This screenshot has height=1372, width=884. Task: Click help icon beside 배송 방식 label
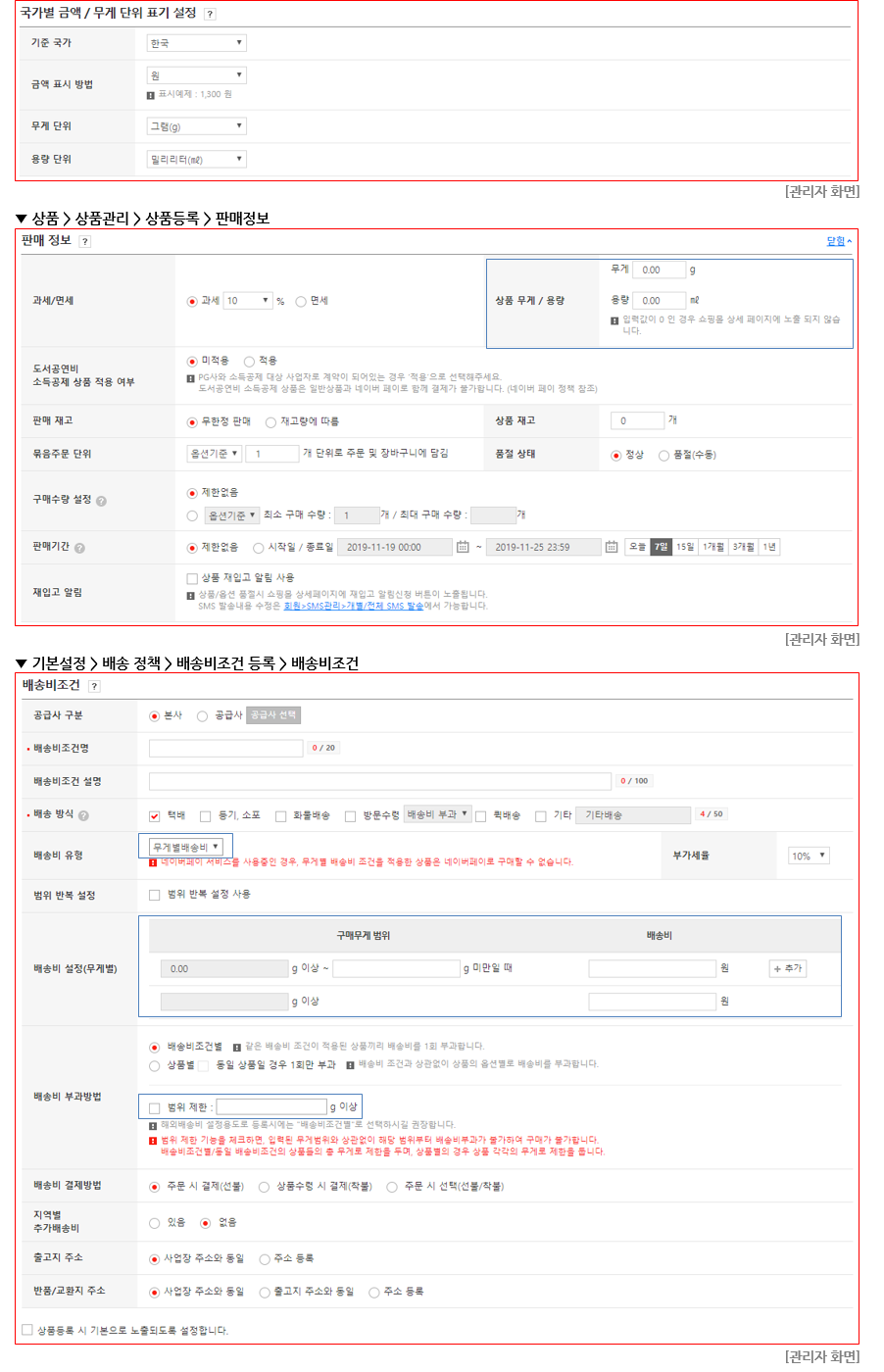point(83,815)
